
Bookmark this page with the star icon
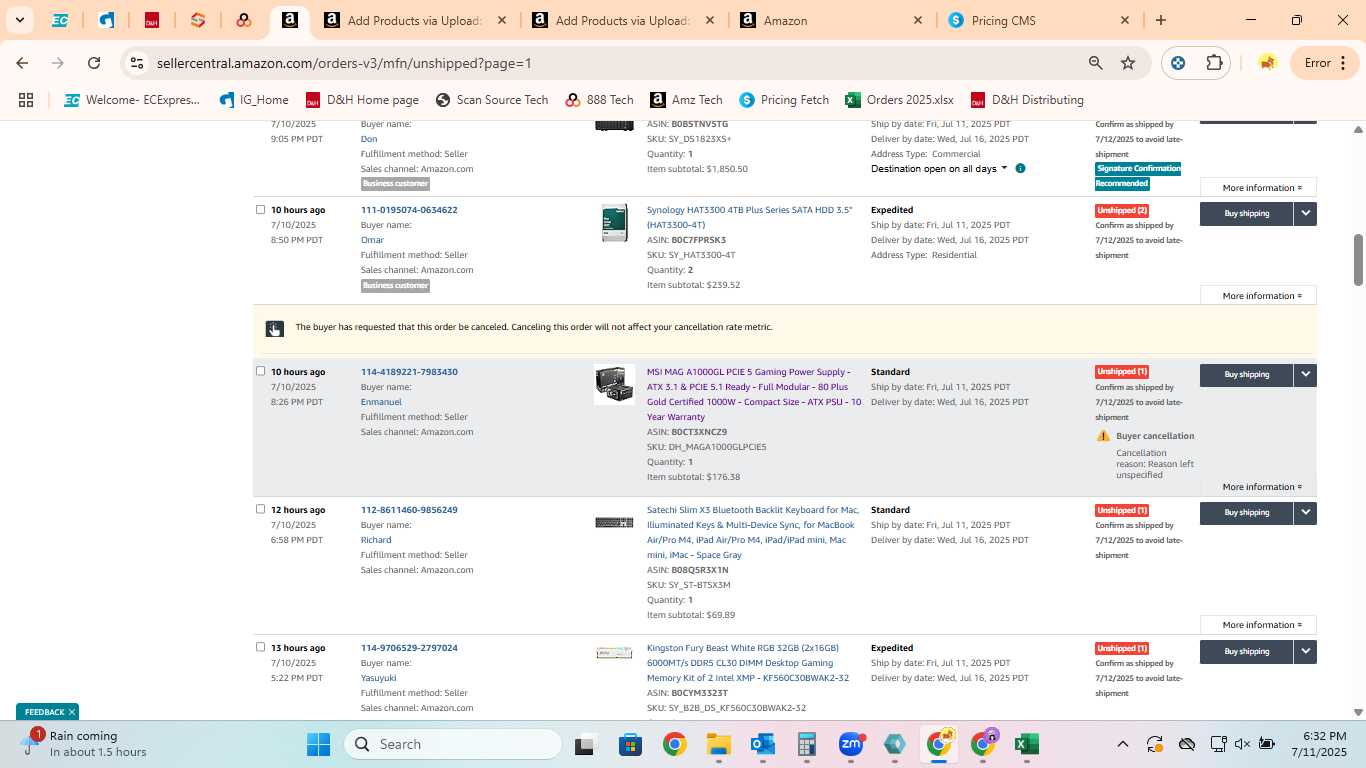coord(1128,63)
